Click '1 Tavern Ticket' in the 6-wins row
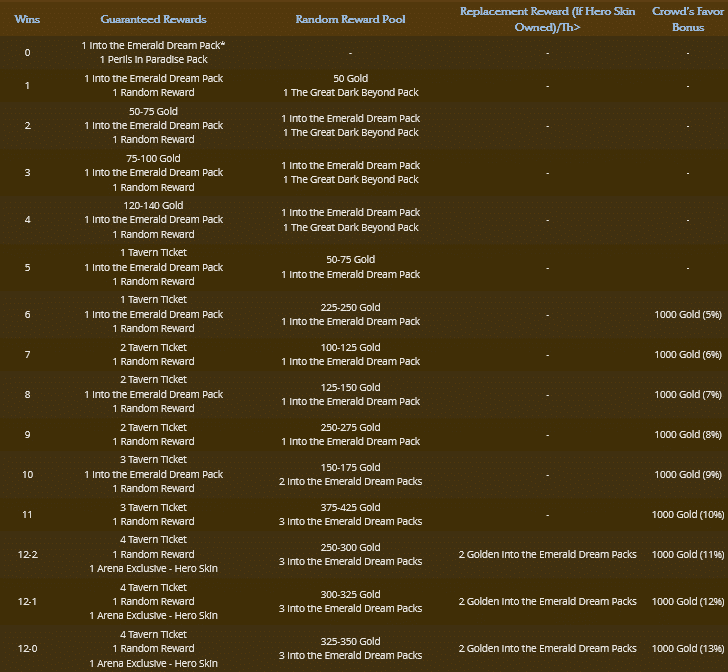Image resolution: width=728 pixels, height=672 pixels. click(x=153, y=300)
